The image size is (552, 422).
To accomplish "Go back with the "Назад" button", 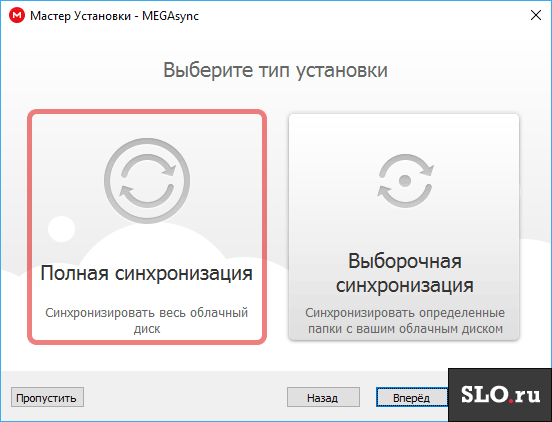I will coord(323,397).
